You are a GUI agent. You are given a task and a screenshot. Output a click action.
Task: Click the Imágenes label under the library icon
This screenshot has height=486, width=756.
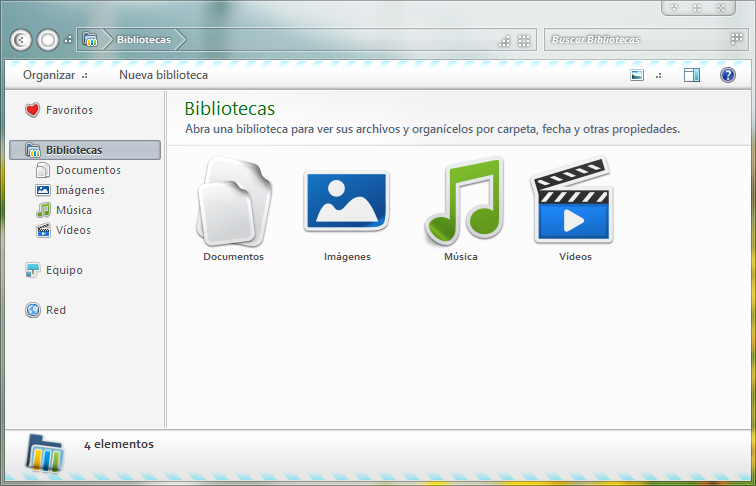point(347,256)
